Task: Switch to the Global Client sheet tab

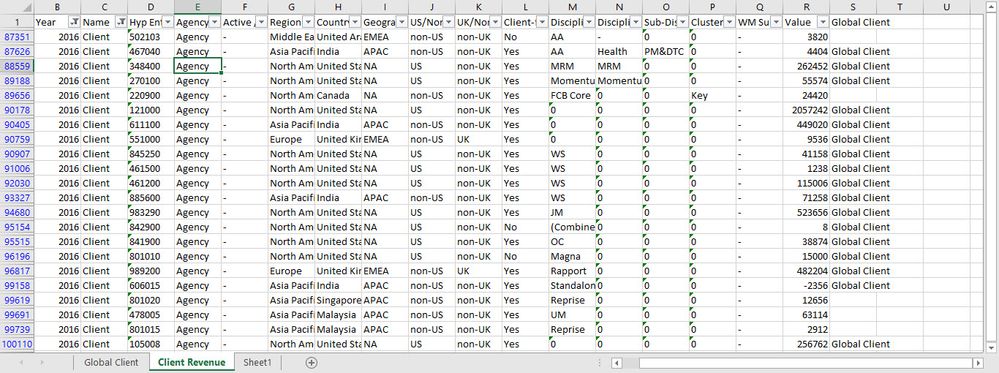Action: point(111,363)
